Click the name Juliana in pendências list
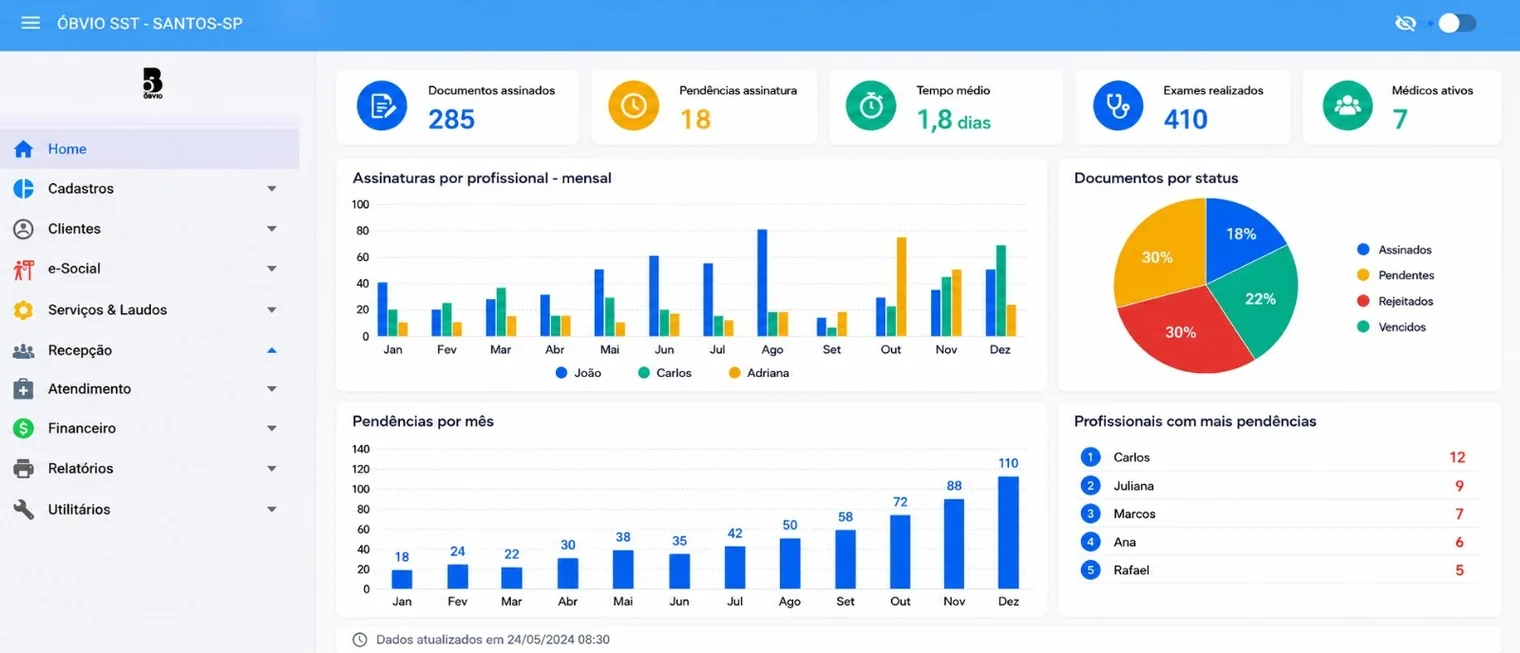 (x=1134, y=486)
